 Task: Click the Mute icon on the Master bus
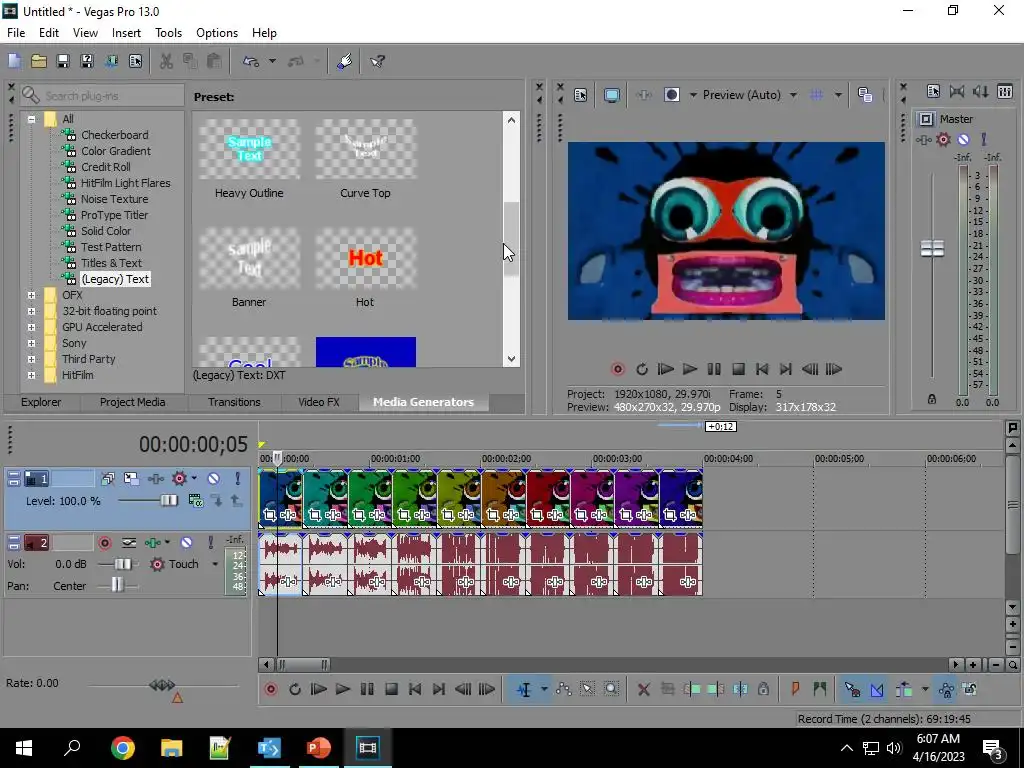pyautogui.click(x=963, y=140)
